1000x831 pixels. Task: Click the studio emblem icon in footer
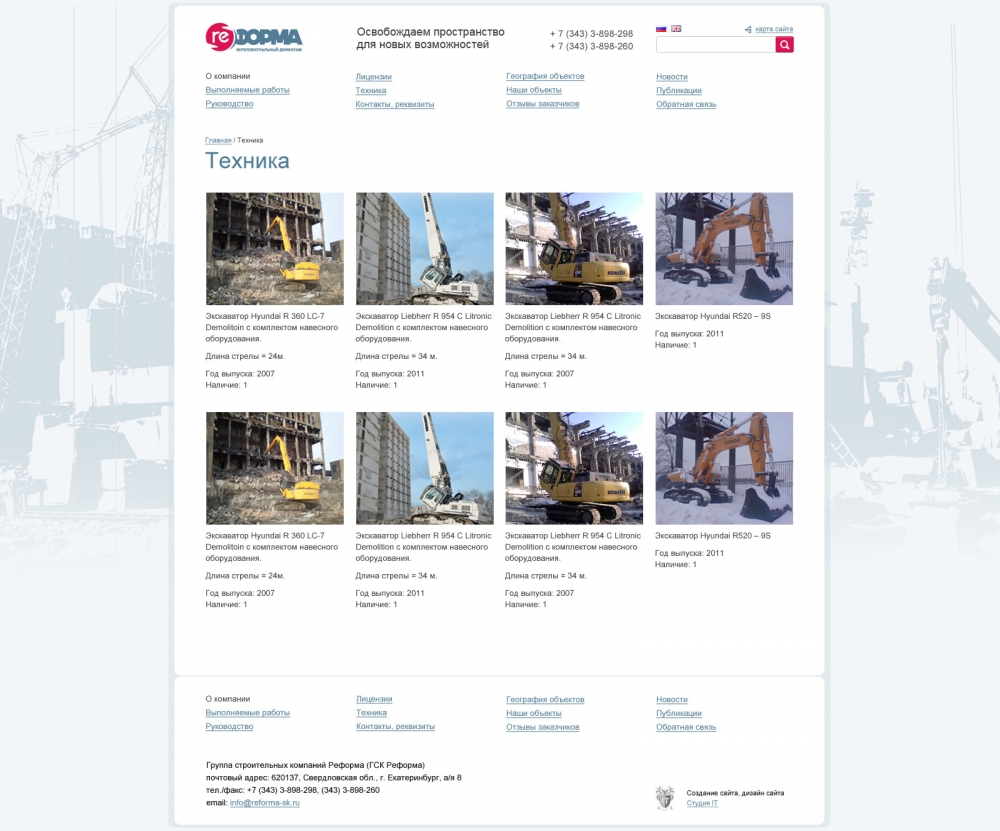[x=665, y=798]
